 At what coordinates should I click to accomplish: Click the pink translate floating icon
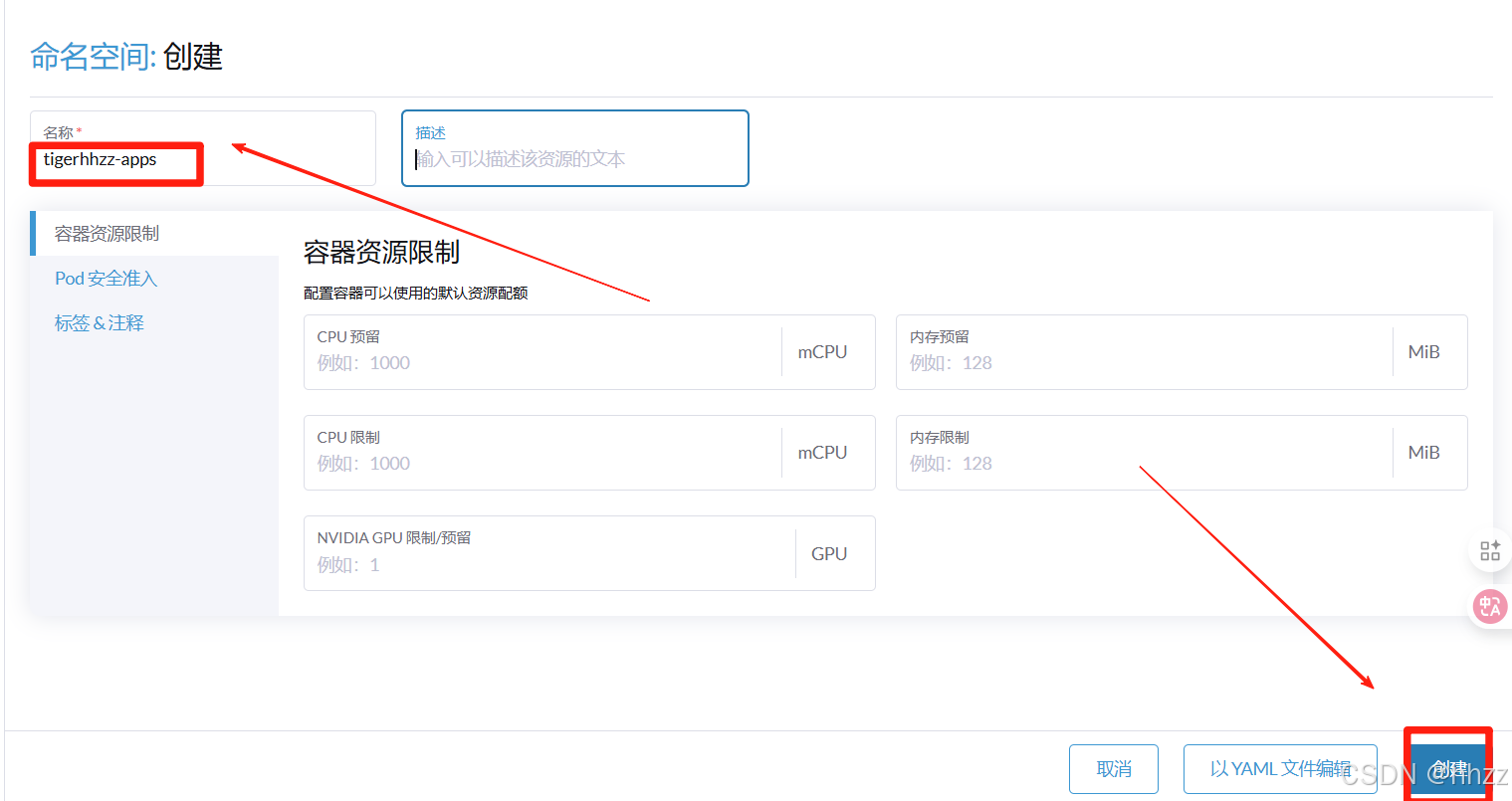pos(1490,605)
